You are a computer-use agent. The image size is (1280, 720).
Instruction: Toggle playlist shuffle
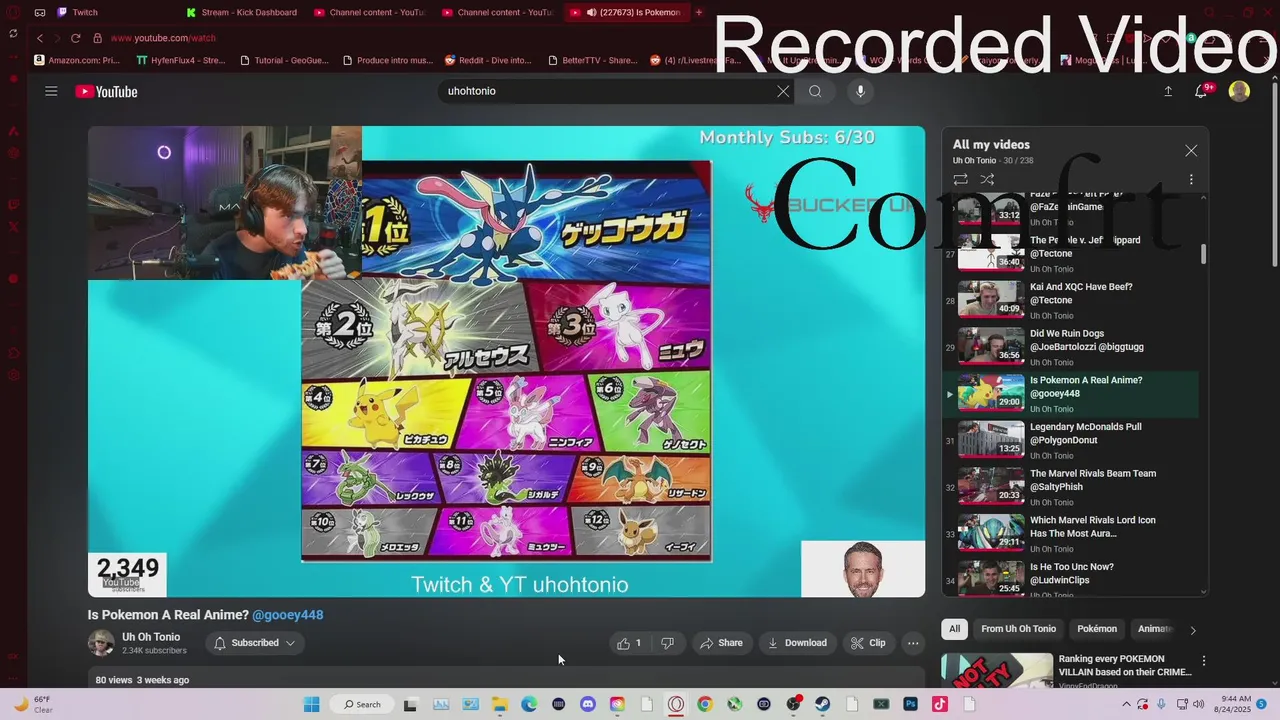987,180
